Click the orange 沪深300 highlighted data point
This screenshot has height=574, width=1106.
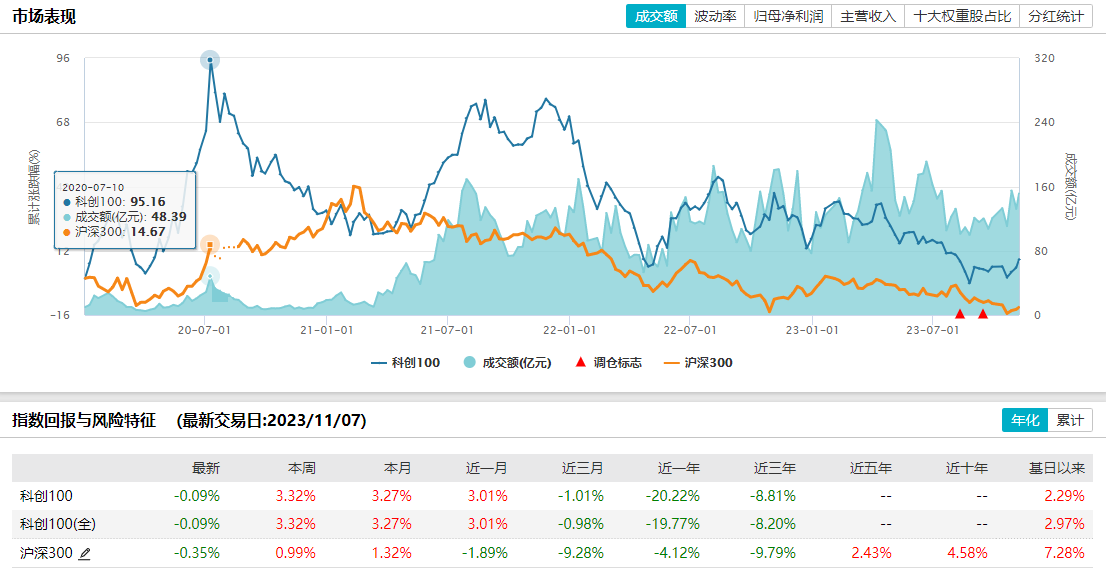coord(209,244)
